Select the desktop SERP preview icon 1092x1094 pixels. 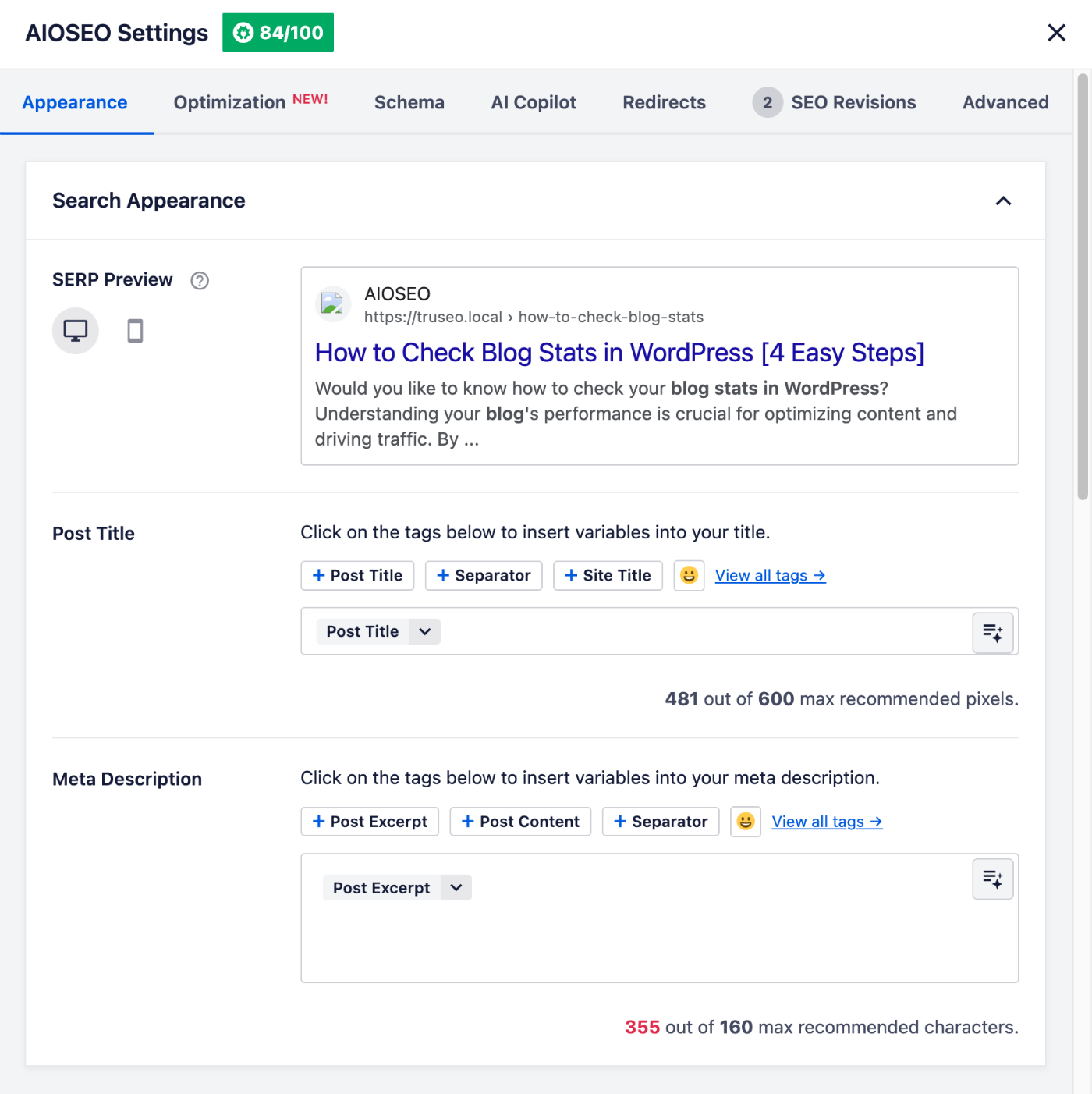click(x=75, y=331)
